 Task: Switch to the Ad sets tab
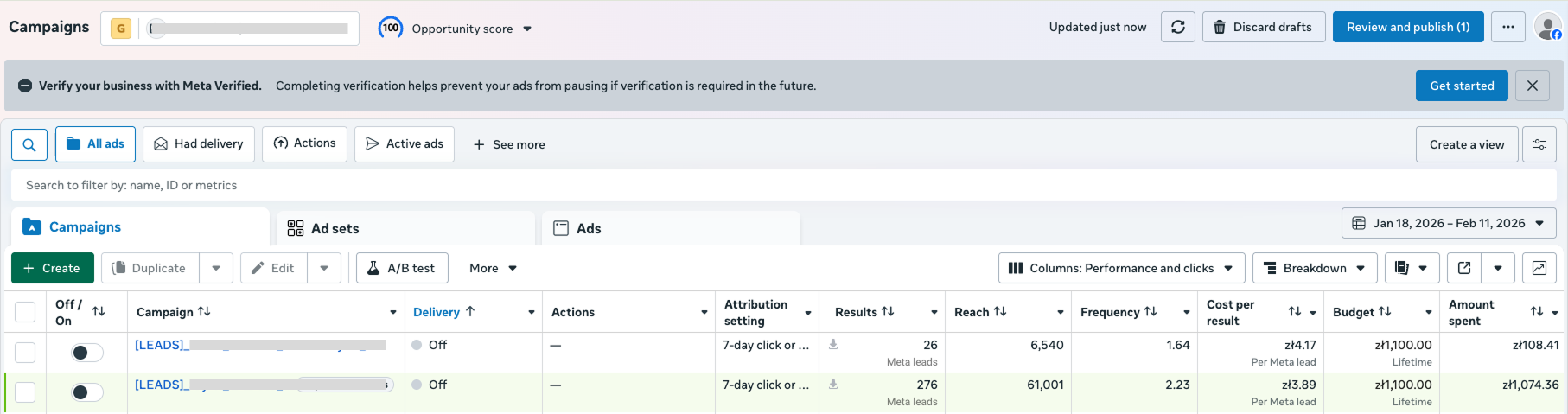405,228
